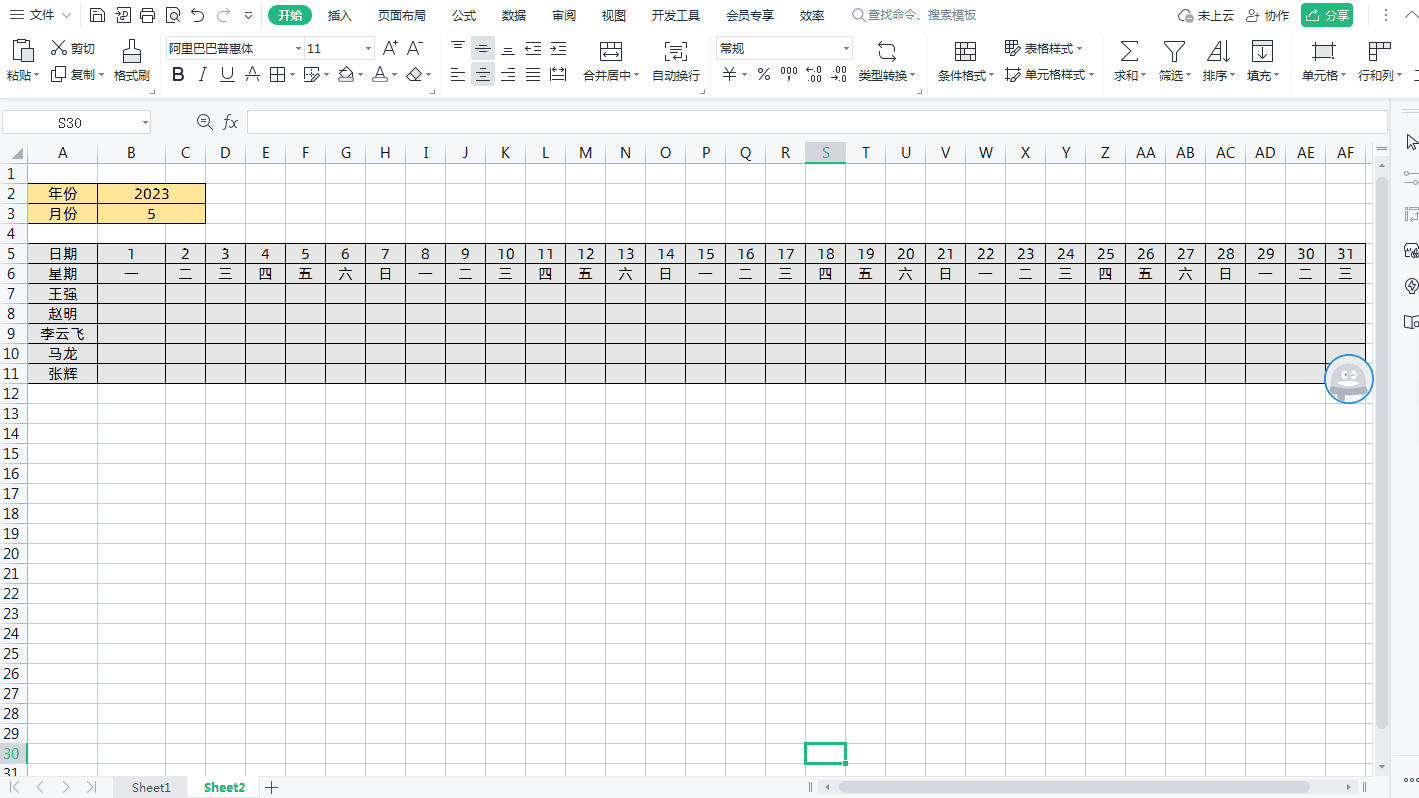Switch to Page Layout (页面布局) tab

[x=402, y=15]
